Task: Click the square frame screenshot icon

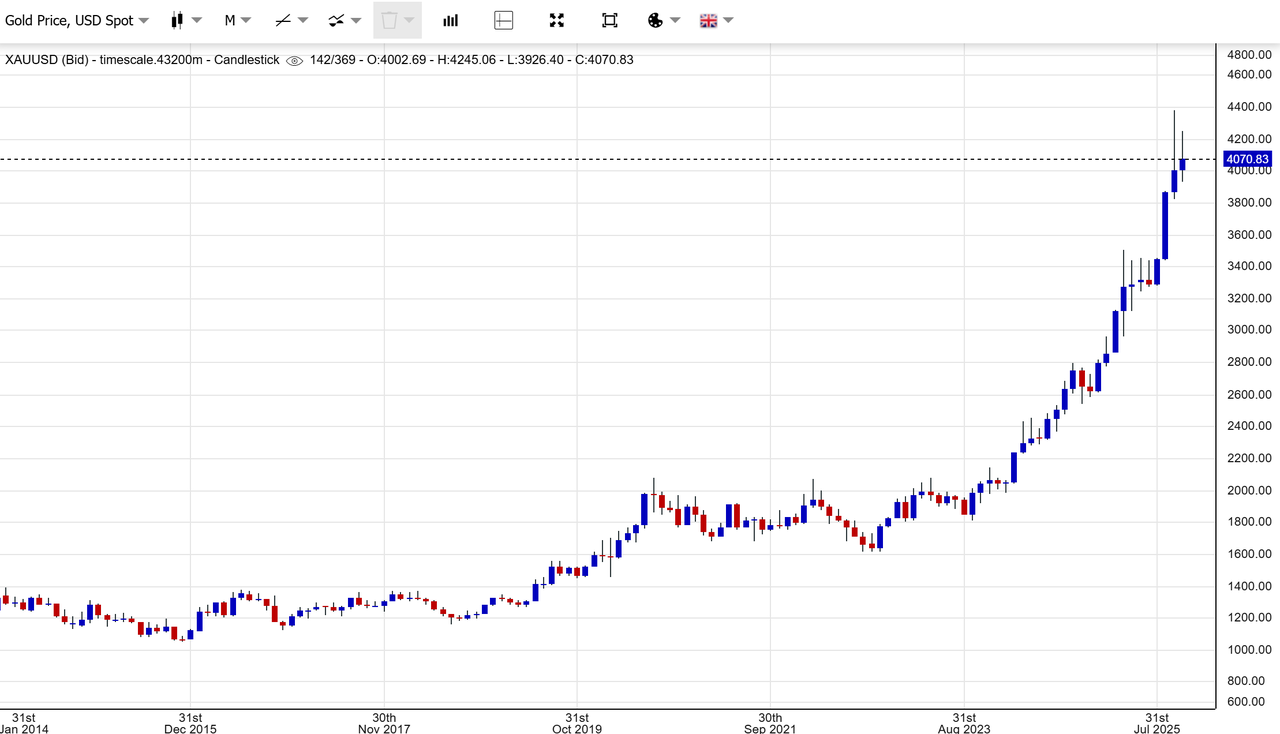Action: tap(610, 20)
